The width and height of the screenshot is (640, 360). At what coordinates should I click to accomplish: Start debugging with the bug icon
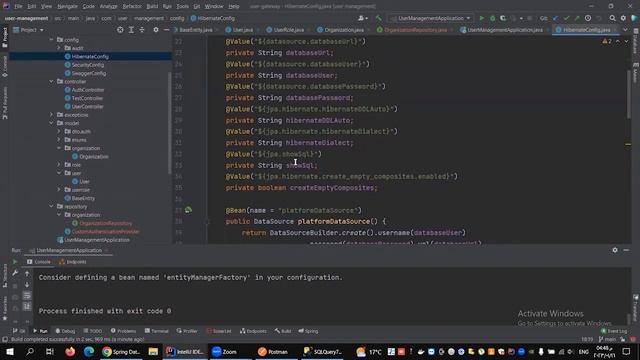[x=492, y=18]
